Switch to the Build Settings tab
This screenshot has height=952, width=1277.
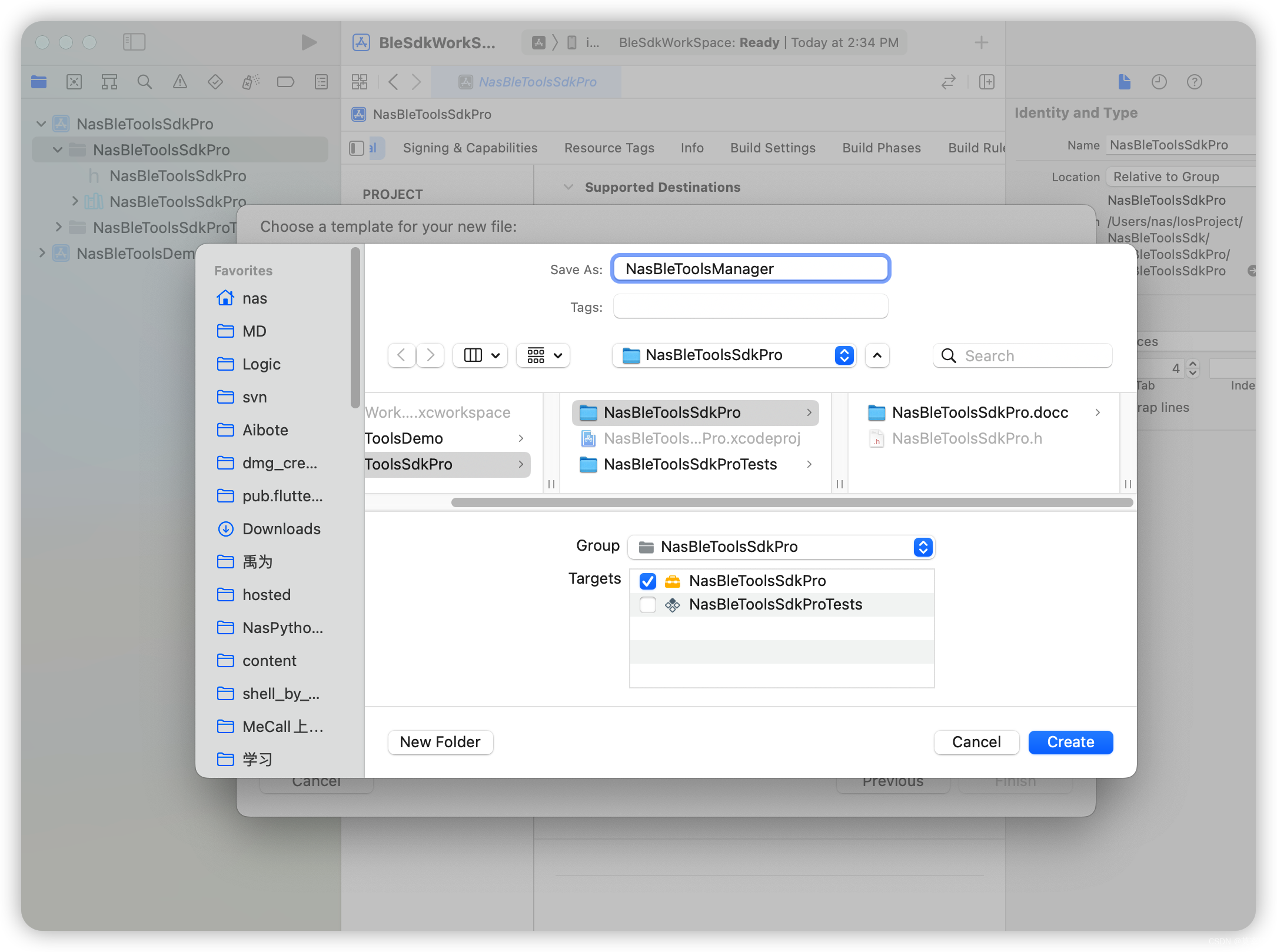point(773,148)
